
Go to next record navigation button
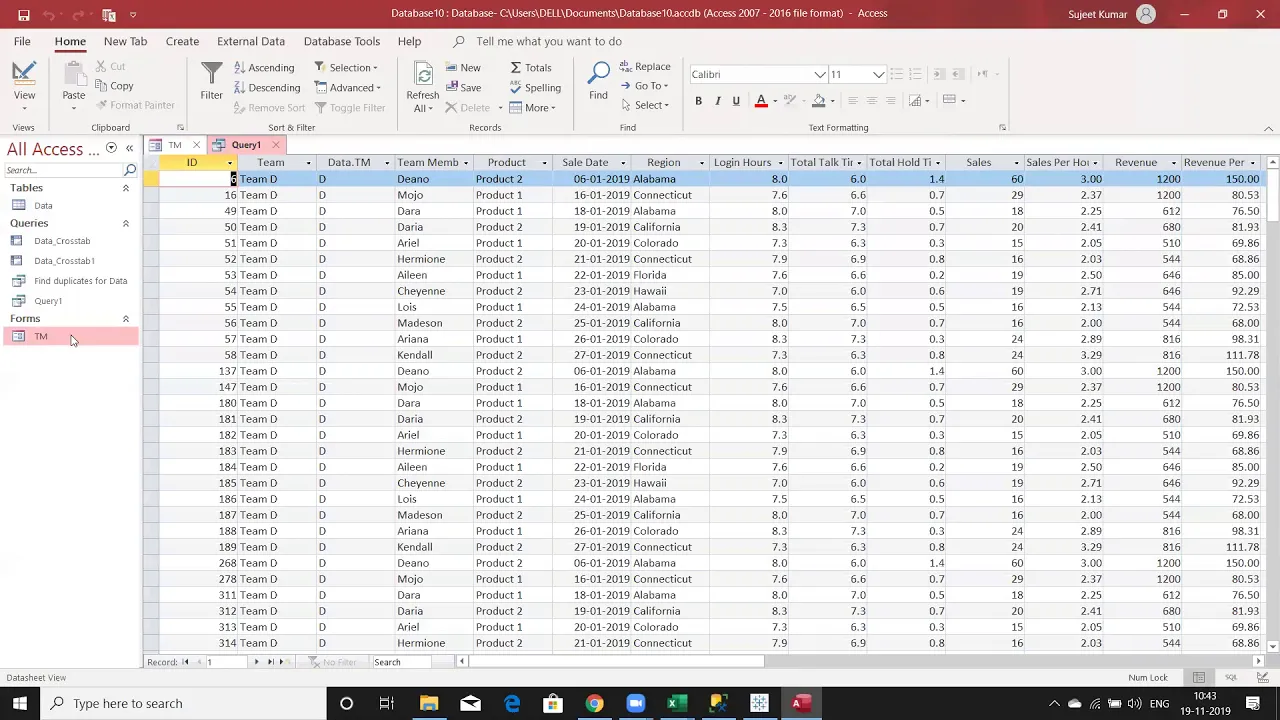[256, 662]
